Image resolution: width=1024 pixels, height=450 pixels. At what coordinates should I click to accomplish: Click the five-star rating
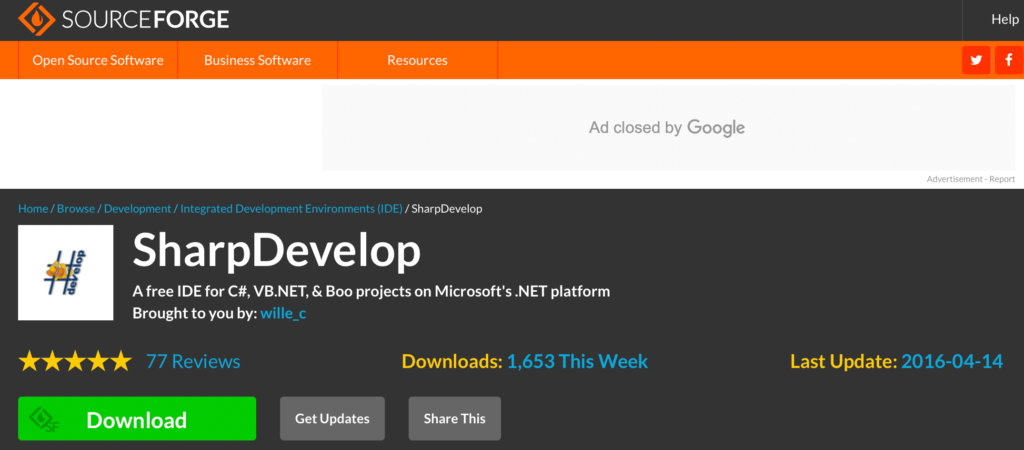(75, 361)
